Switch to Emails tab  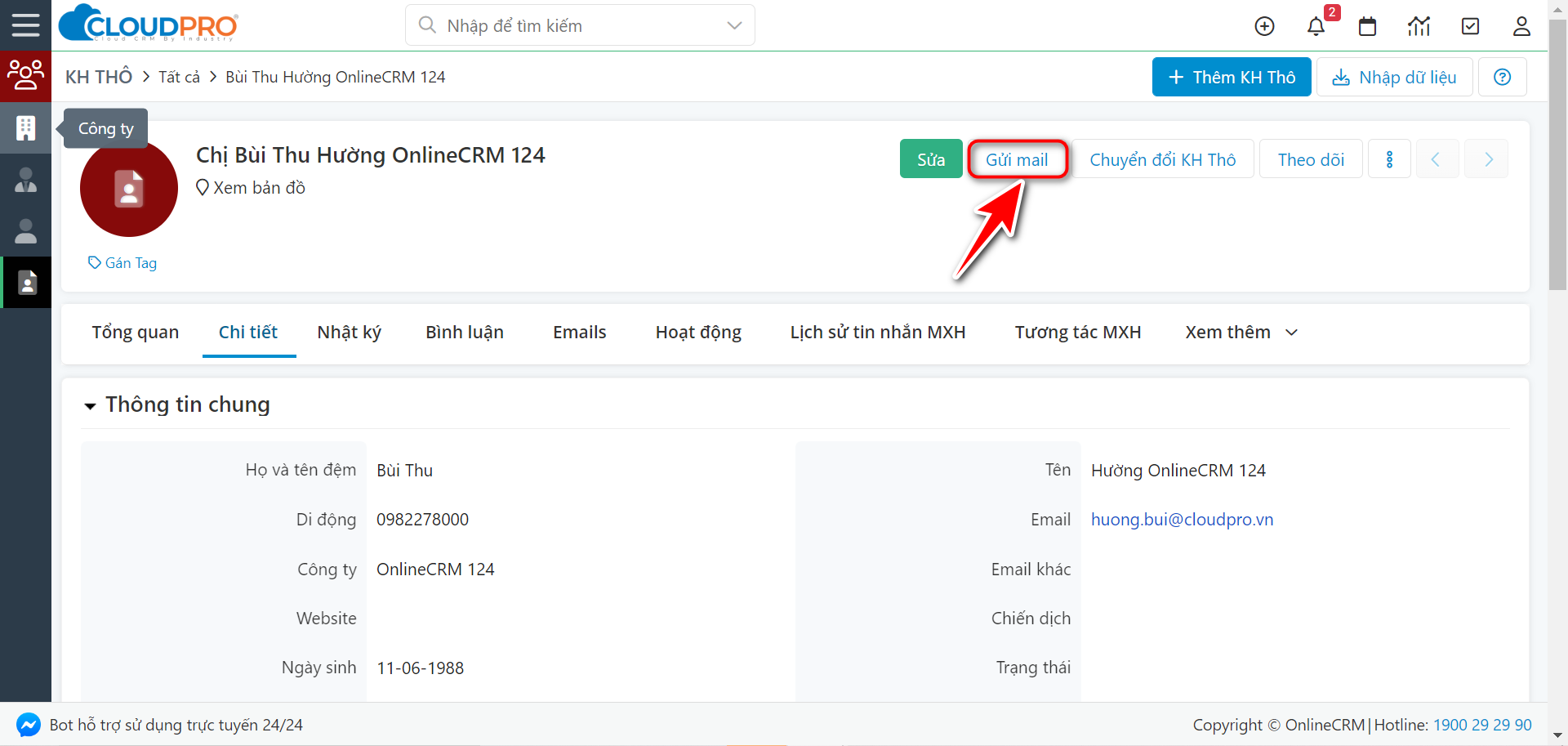click(580, 333)
